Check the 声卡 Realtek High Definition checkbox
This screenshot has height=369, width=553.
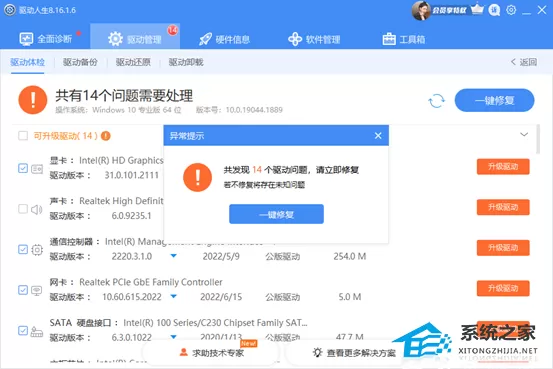[x=23, y=209]
